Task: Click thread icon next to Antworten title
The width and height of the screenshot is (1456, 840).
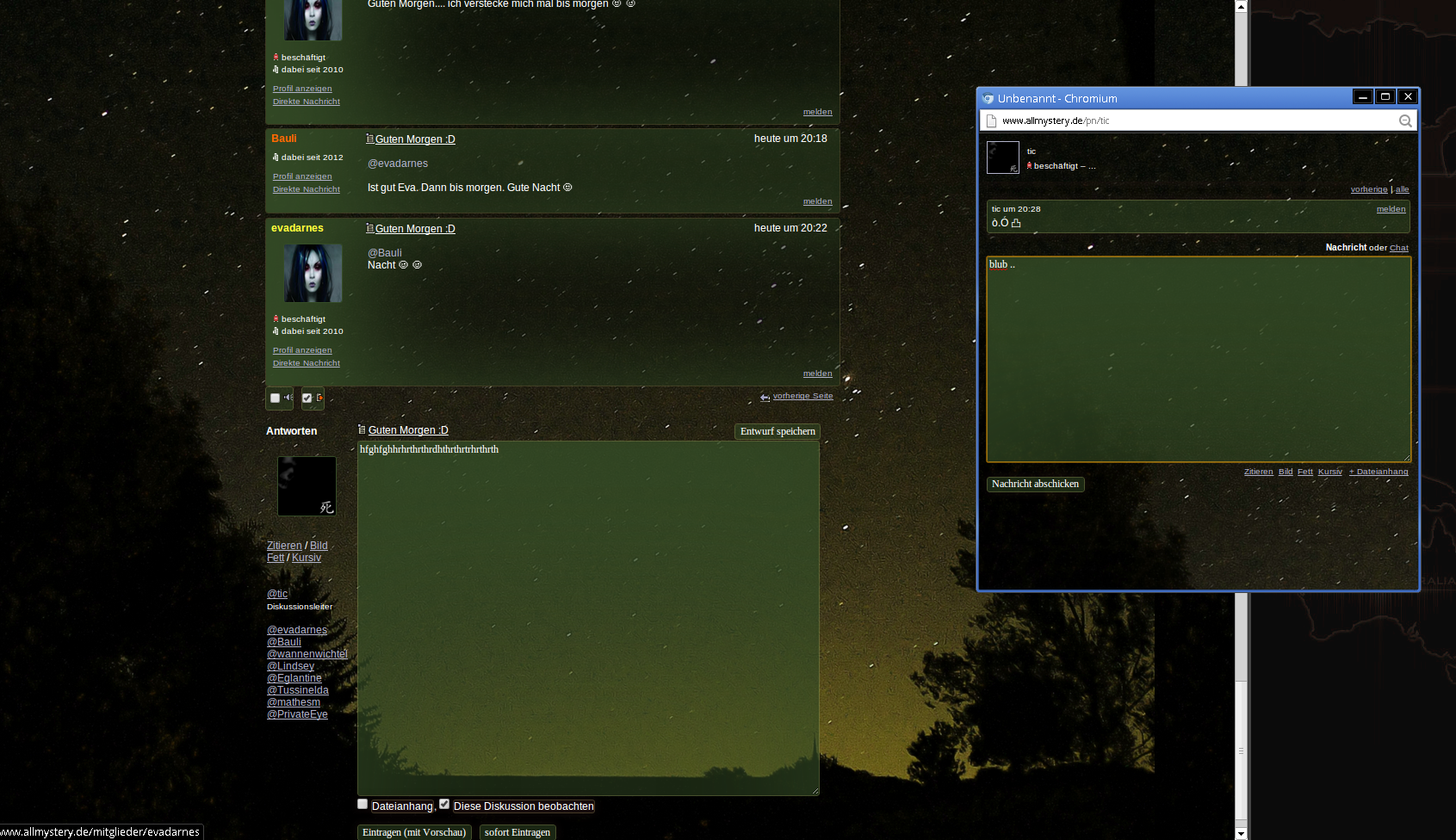Action: pos(362,429)
